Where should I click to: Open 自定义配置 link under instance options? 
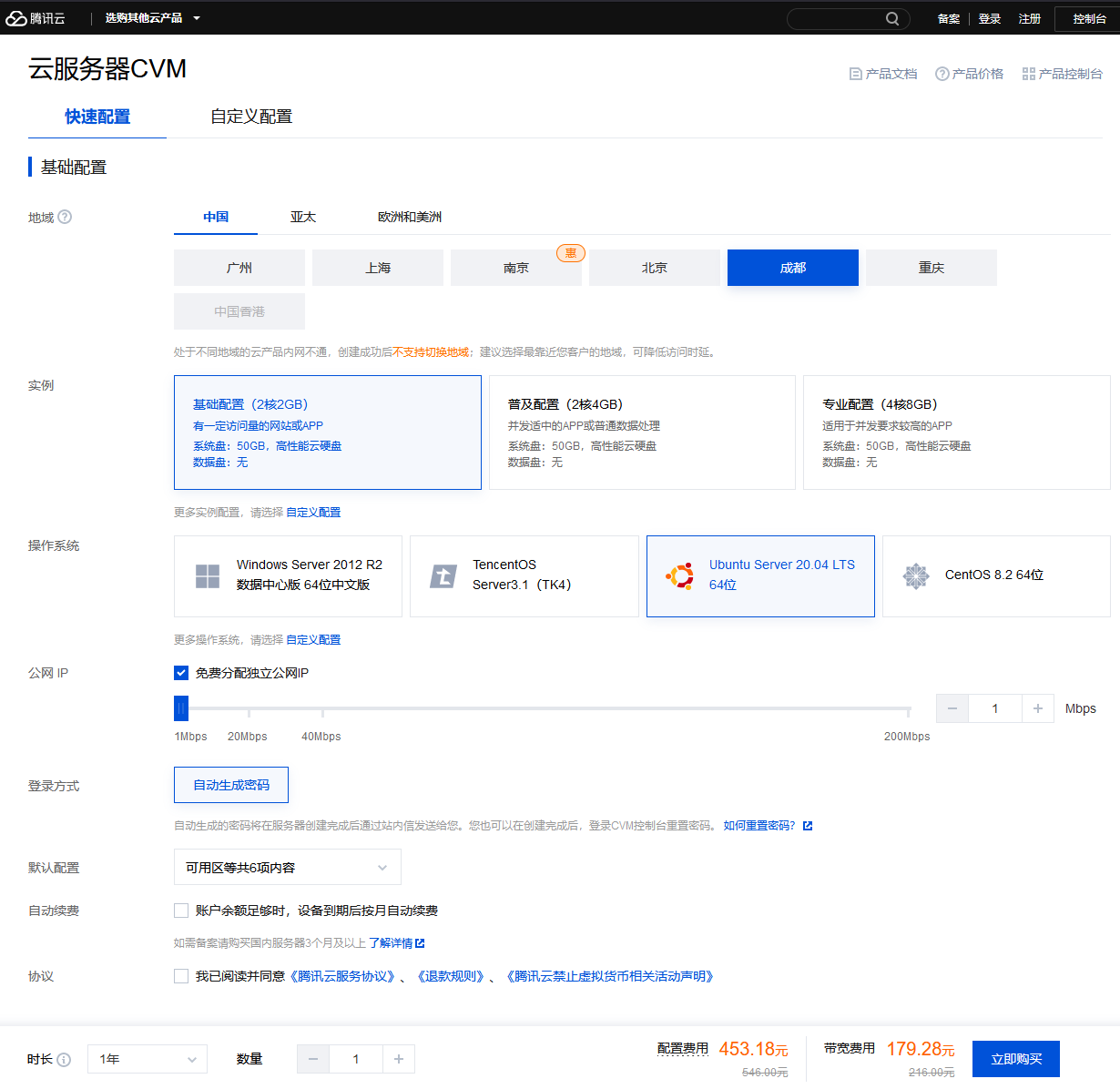[x=313, y=513]
